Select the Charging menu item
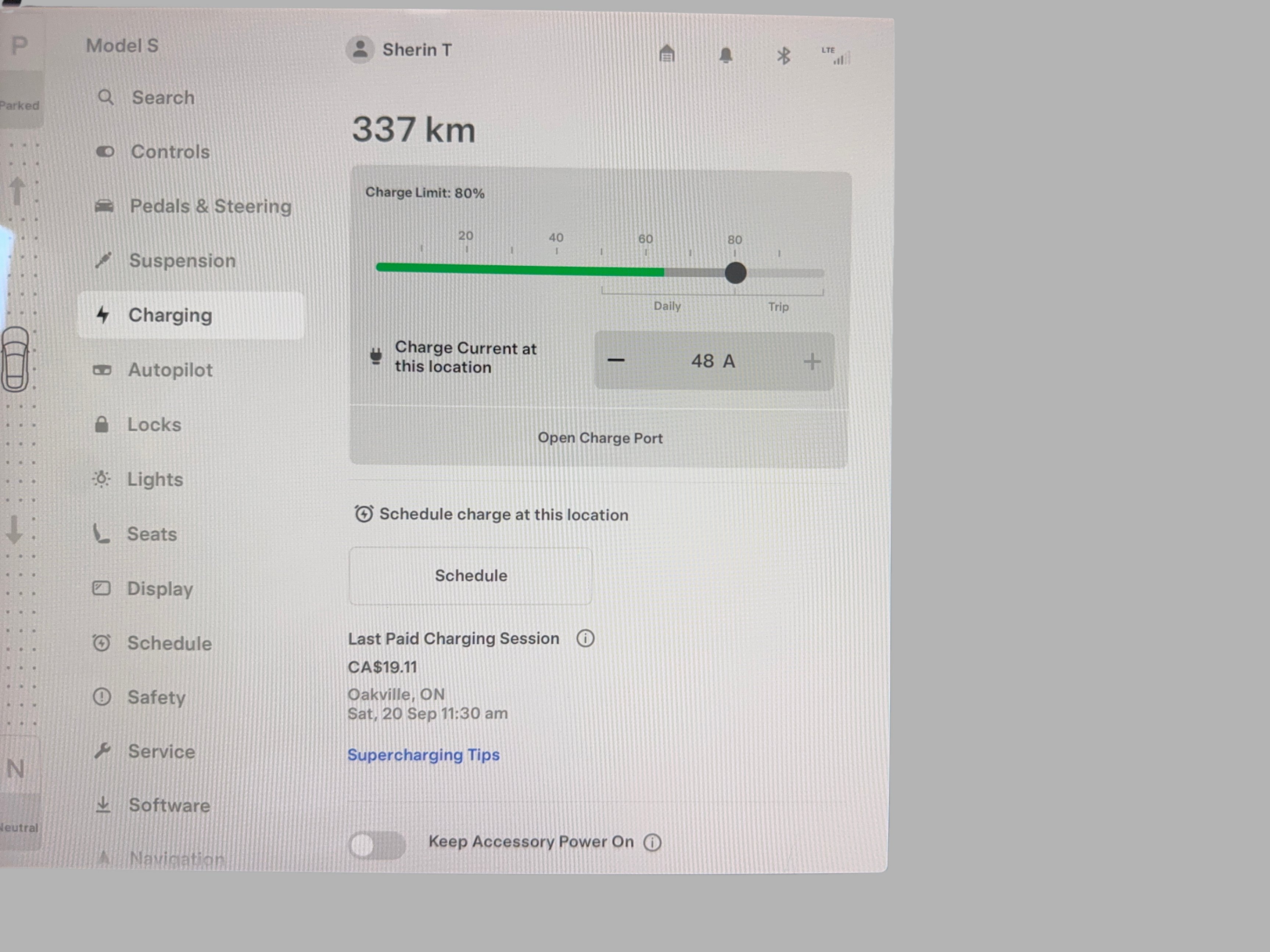Viewport: 1270px width, 952px height. [191, 315]
